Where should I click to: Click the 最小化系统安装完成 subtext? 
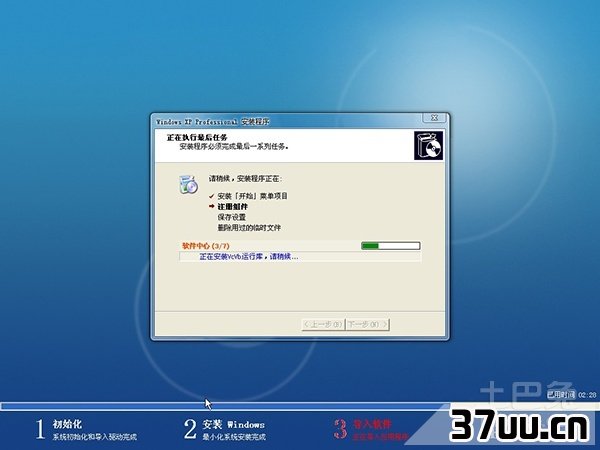coord(234,437)
